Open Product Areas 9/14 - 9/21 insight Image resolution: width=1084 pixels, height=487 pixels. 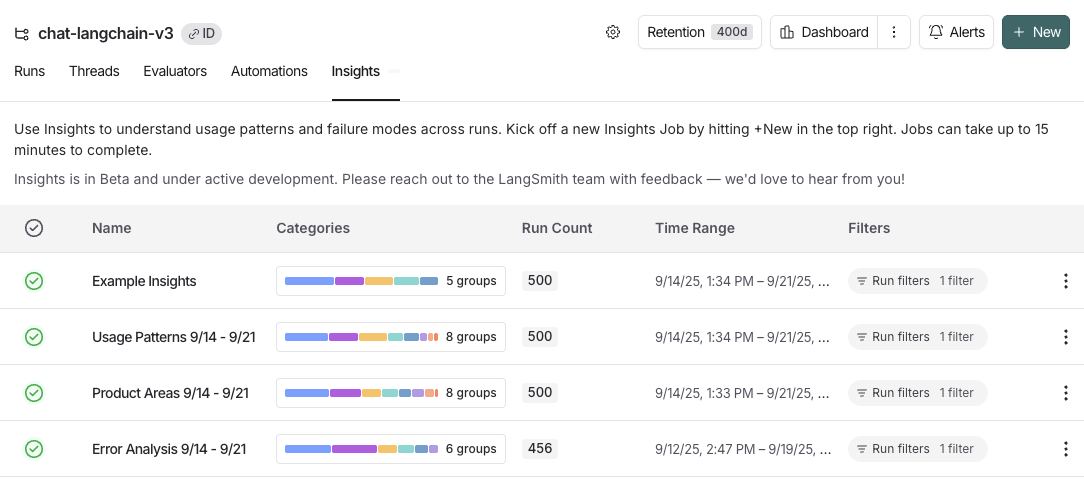(x=170, y=393)
